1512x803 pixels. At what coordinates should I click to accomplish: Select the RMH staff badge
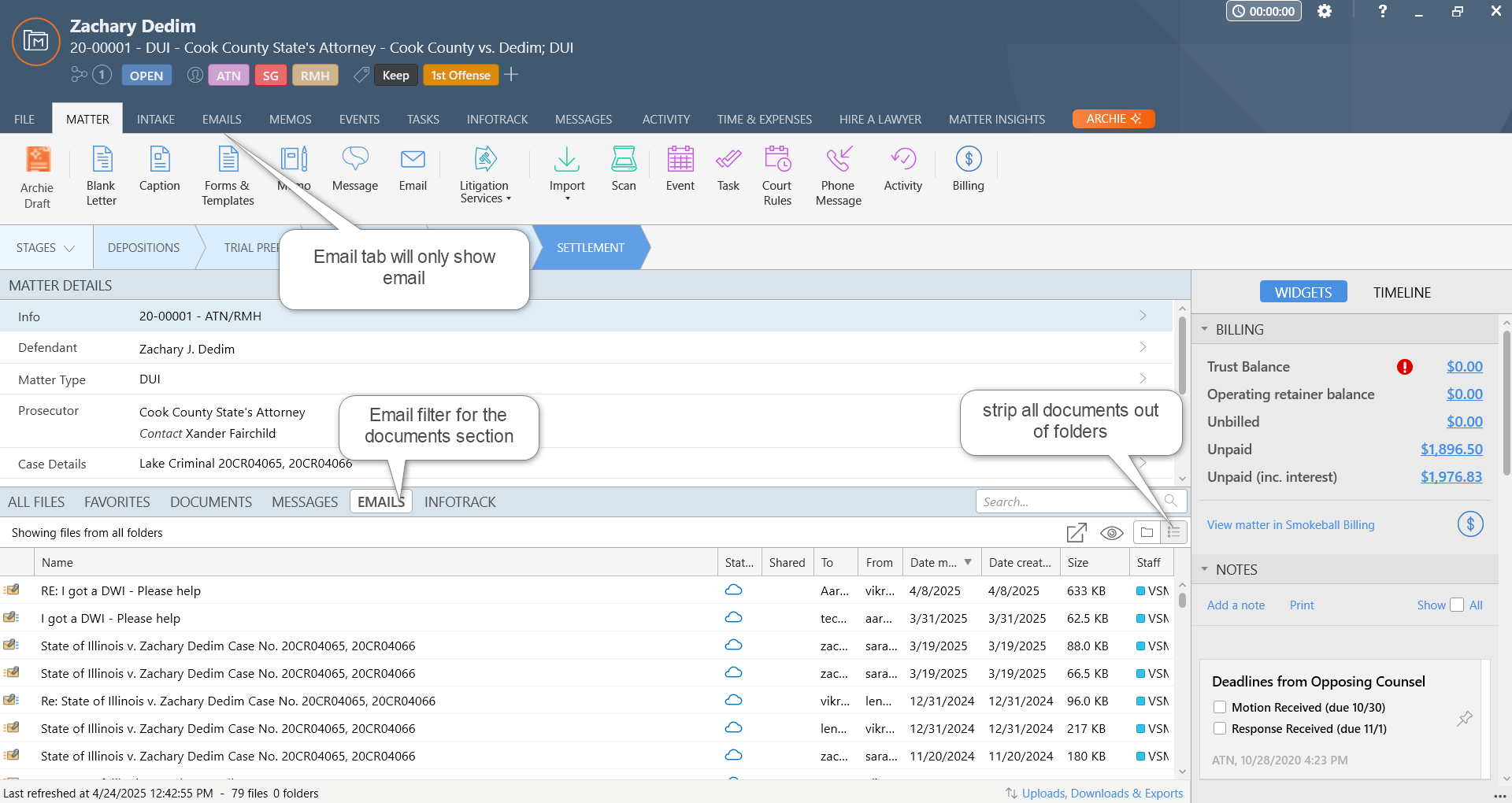(x=315, y=76)
